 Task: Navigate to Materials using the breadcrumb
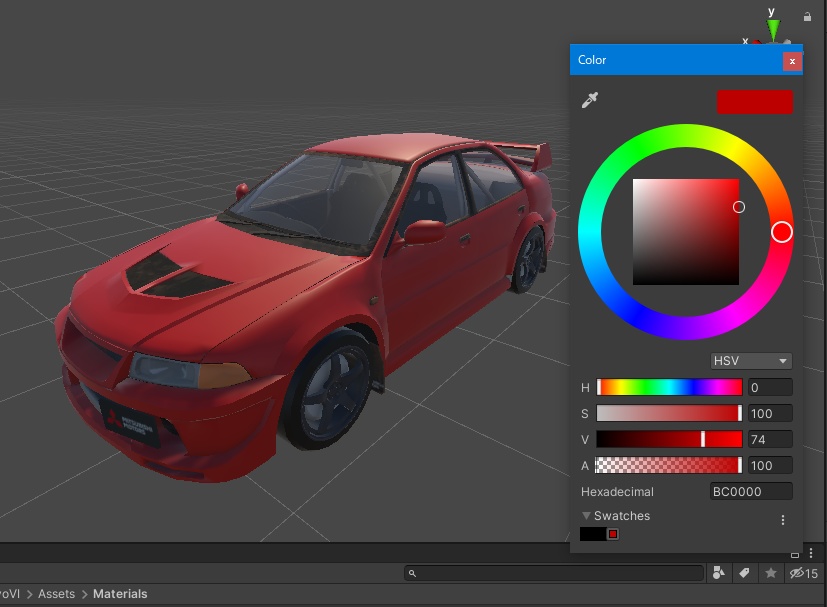click(x=120, y=593)
